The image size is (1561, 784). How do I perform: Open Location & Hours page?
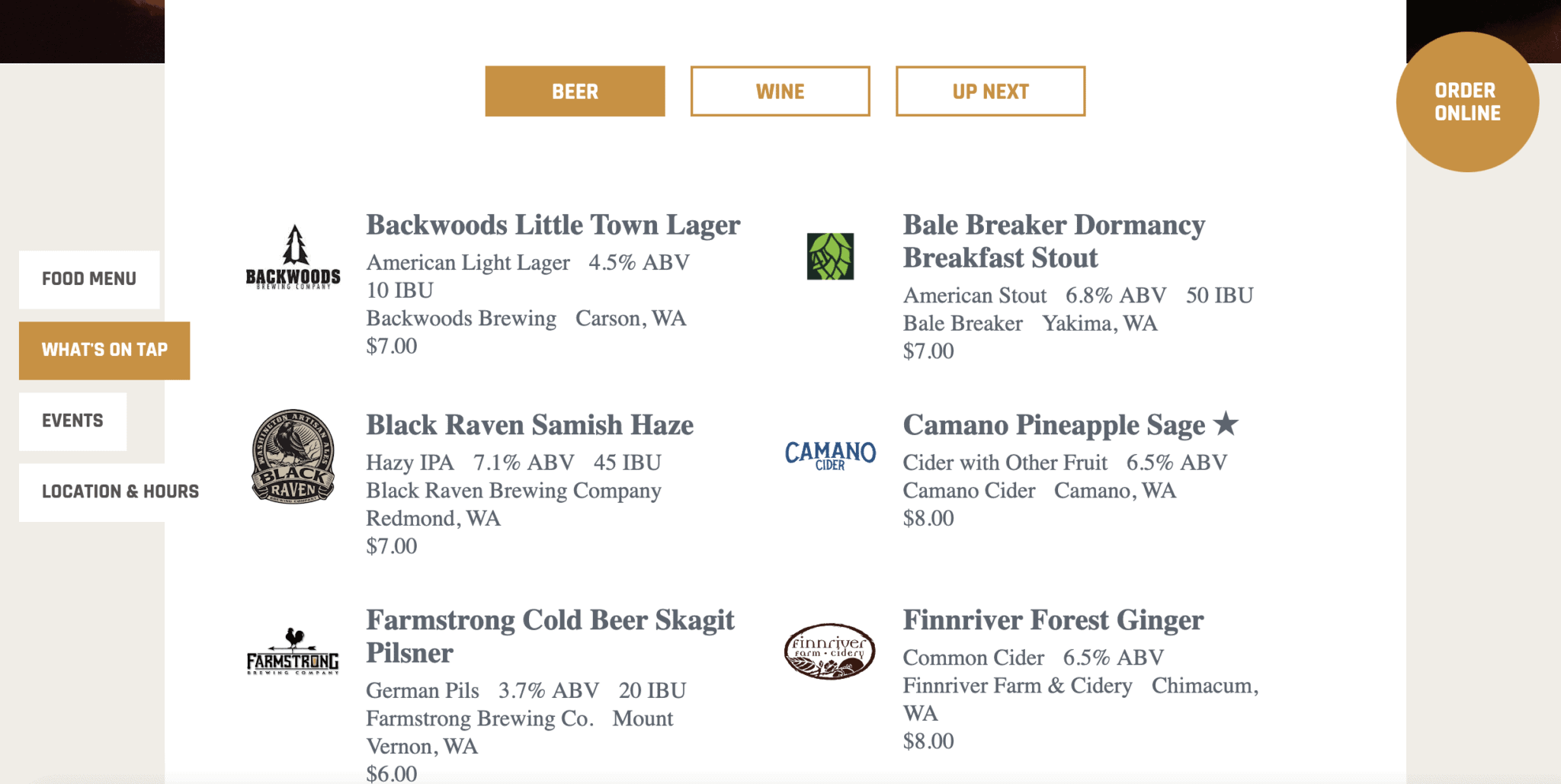[x=120, y=492]
